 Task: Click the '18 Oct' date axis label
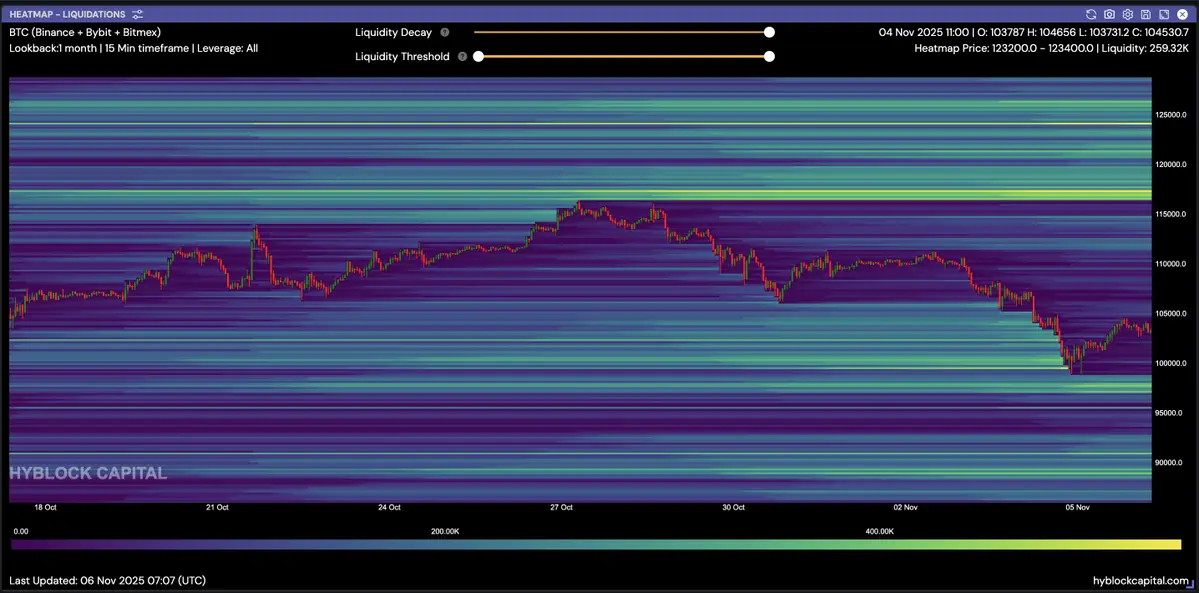tap(45, 507)
